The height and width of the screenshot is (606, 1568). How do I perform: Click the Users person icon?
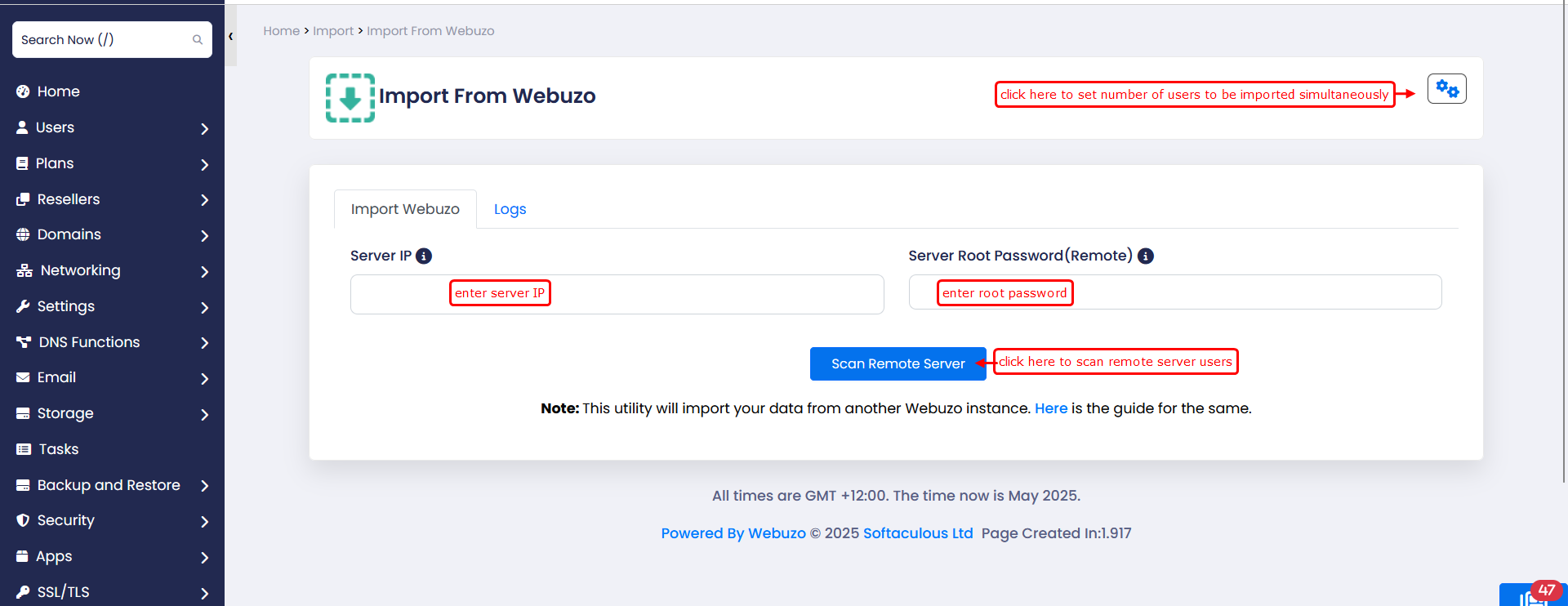click(x=22, y=127)
